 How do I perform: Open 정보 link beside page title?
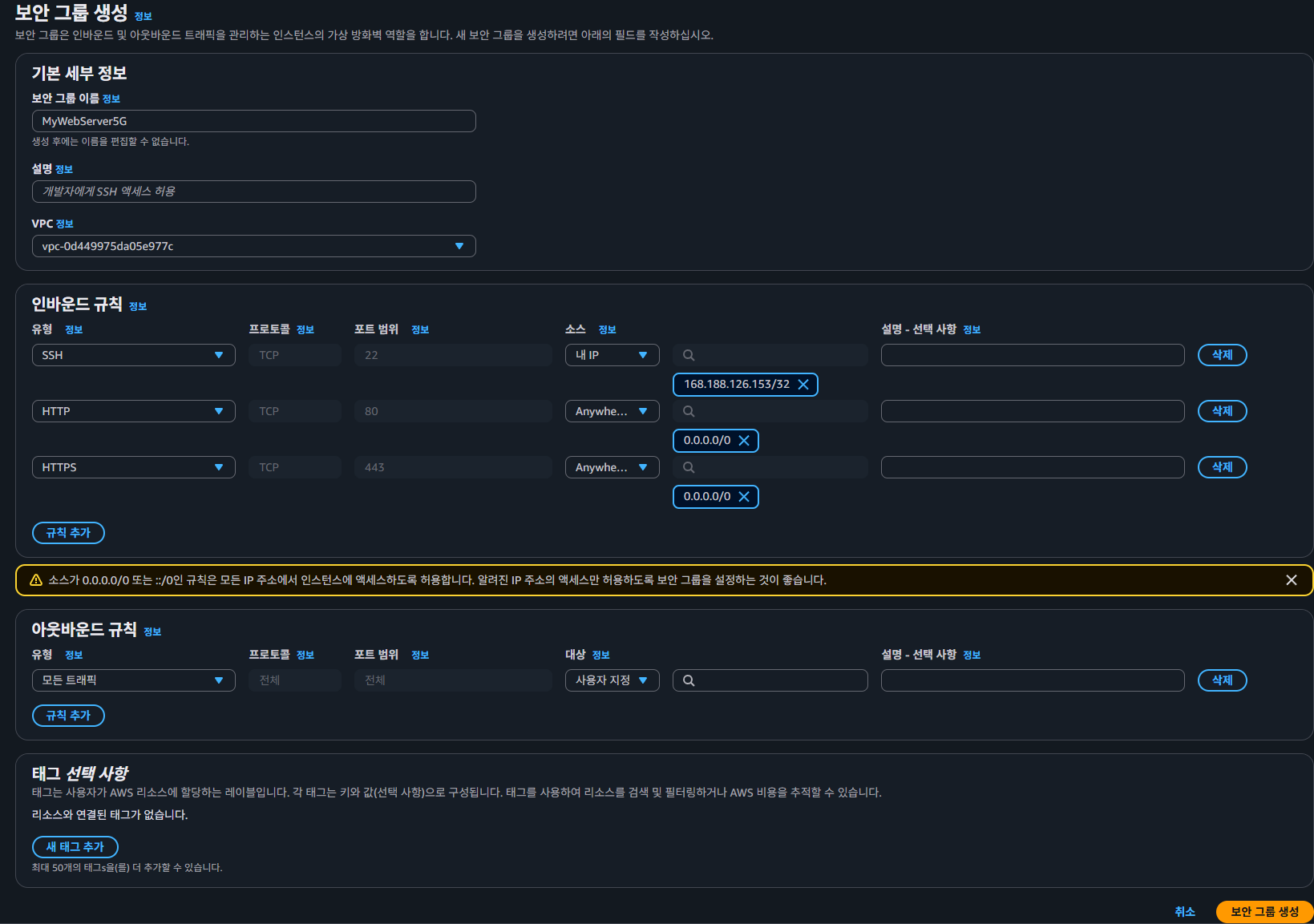coord(144,17)
